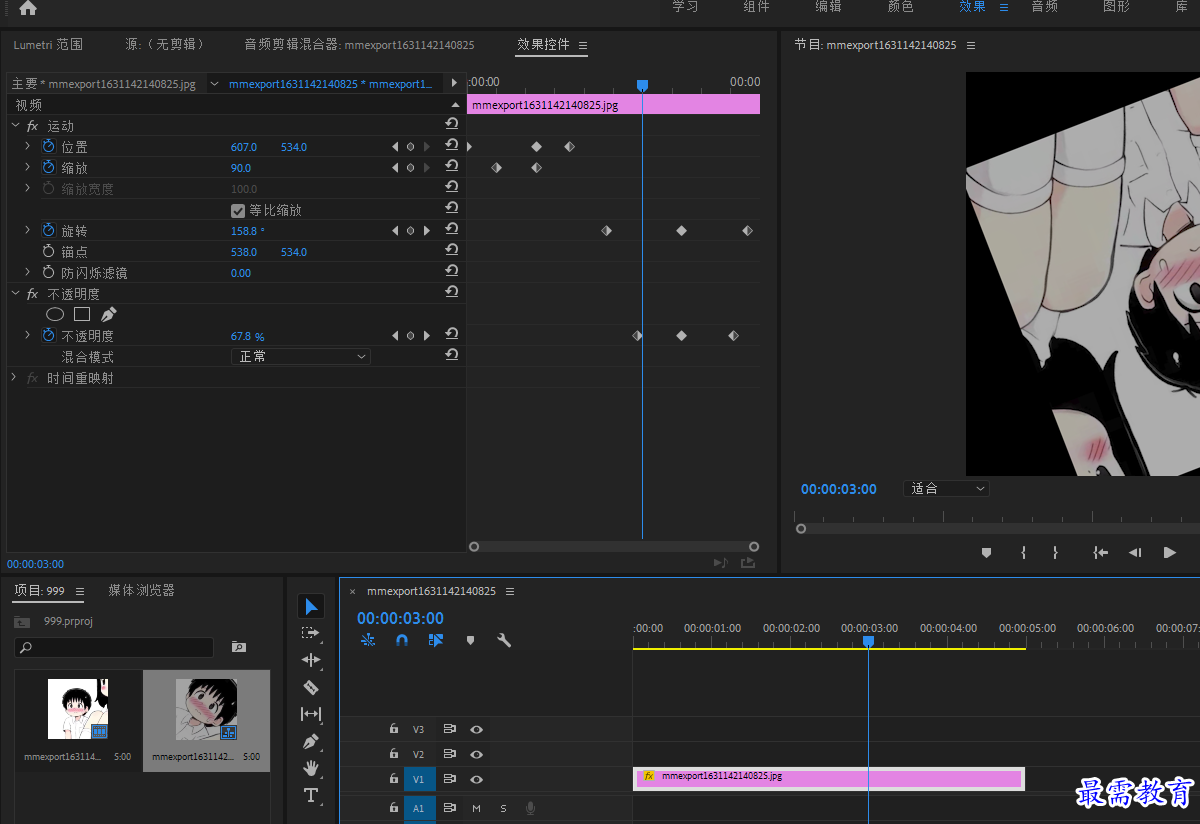Select the Hand tool
This screenshot has width=1200, height=824.
click(x=311, y=768)
